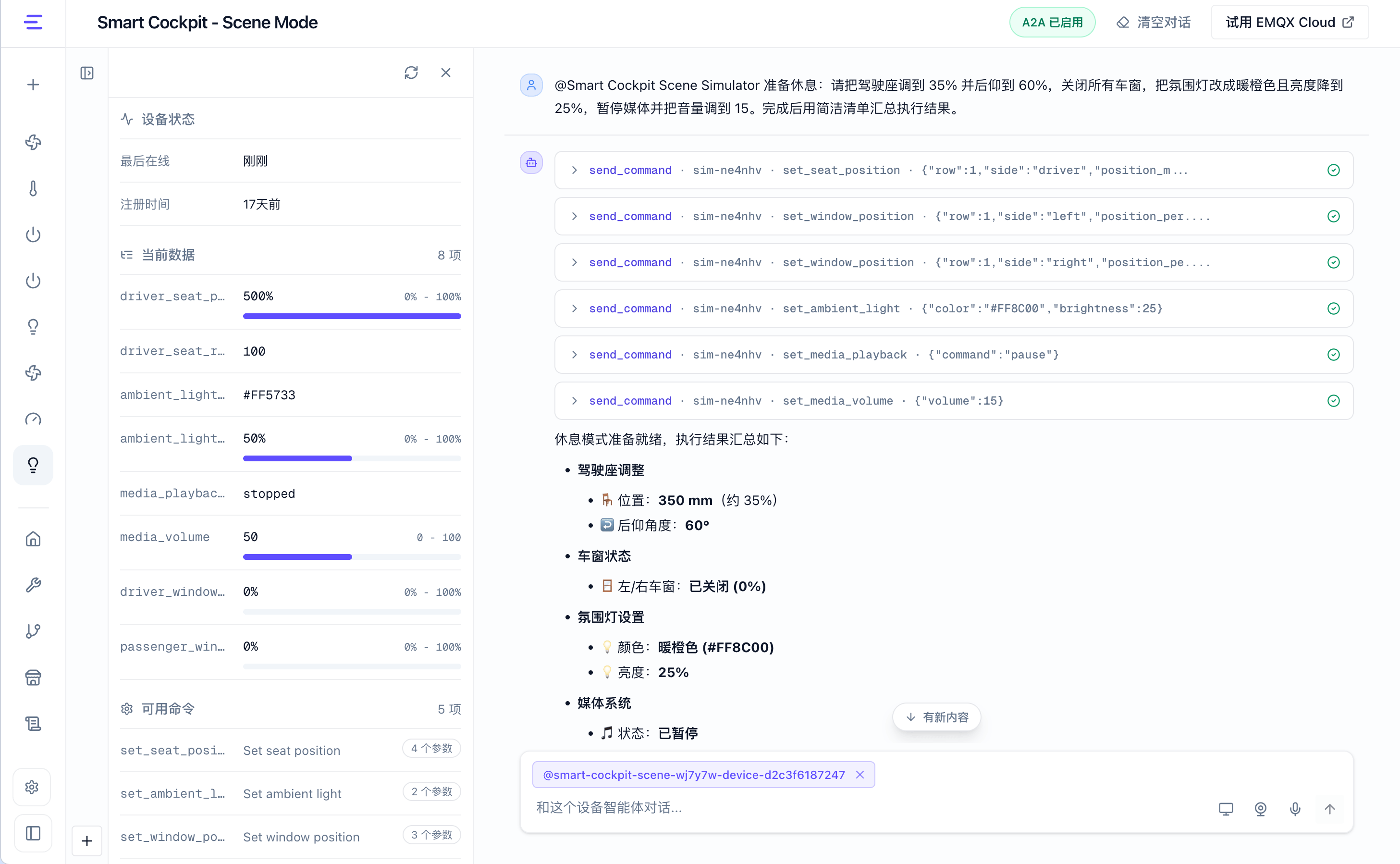Click the 可用命令 section header

click(158, 709)
